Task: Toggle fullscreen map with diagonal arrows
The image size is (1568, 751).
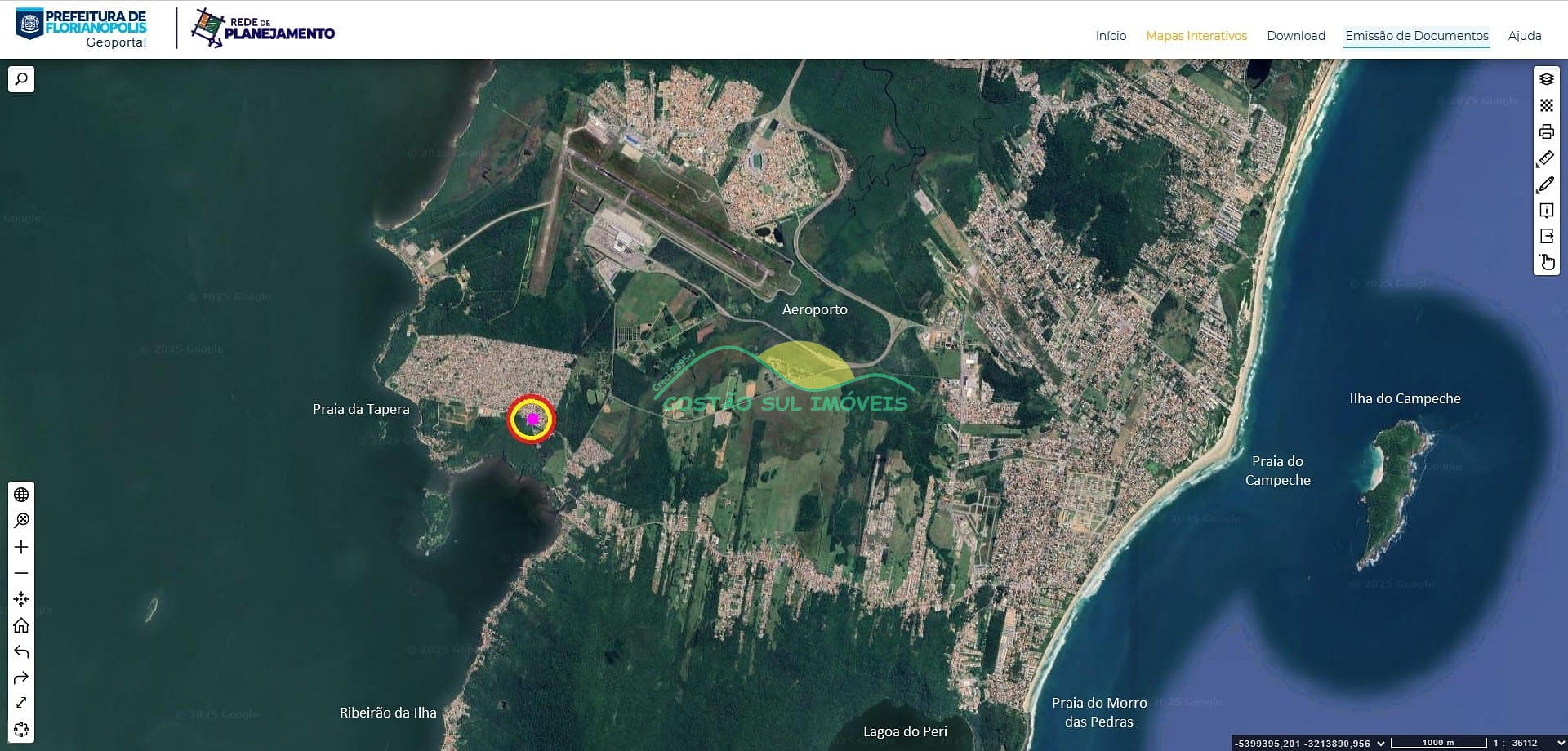Action: pos(21,703)
